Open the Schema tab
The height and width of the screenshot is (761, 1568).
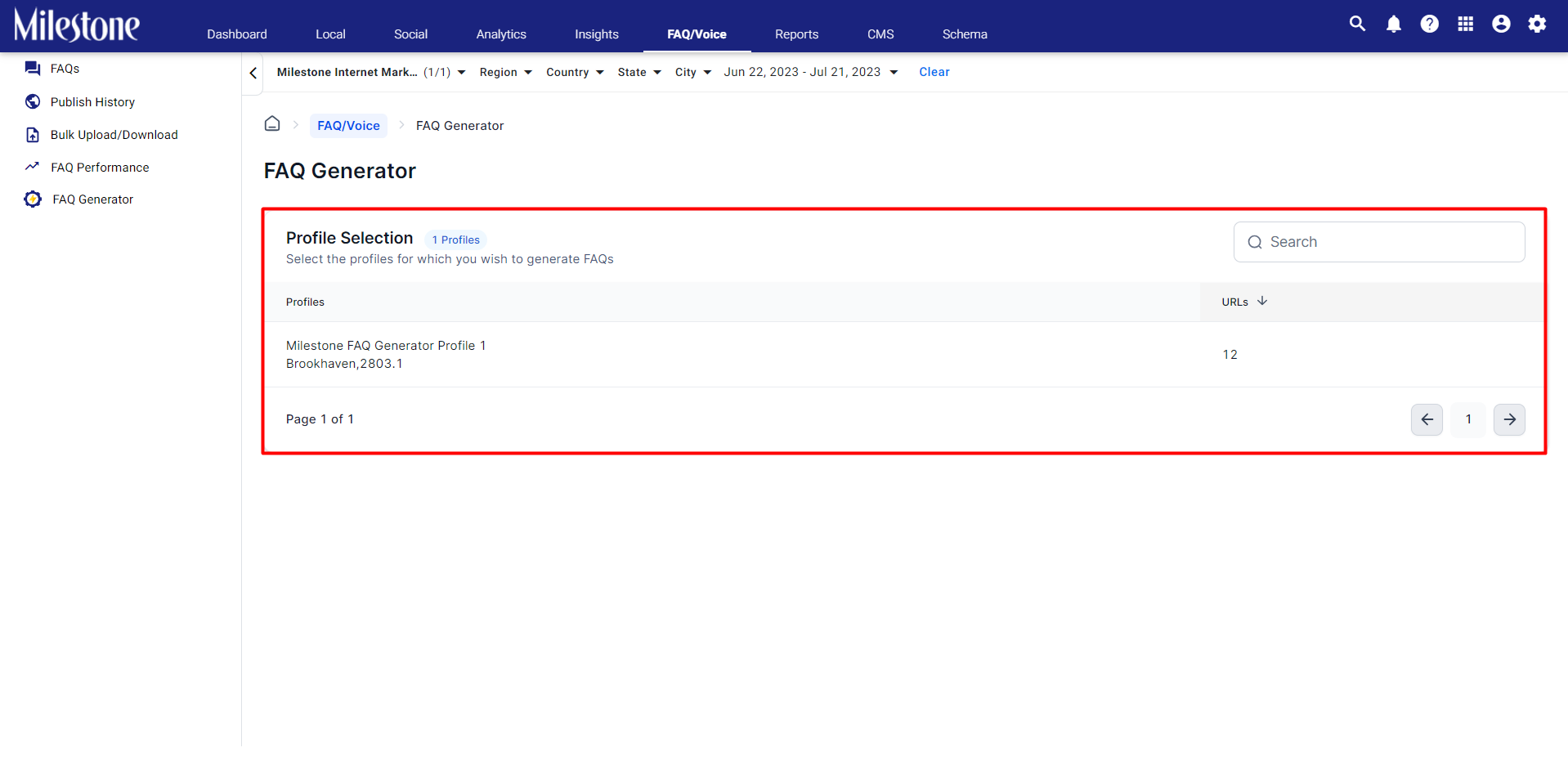click(x=965, y=34)
